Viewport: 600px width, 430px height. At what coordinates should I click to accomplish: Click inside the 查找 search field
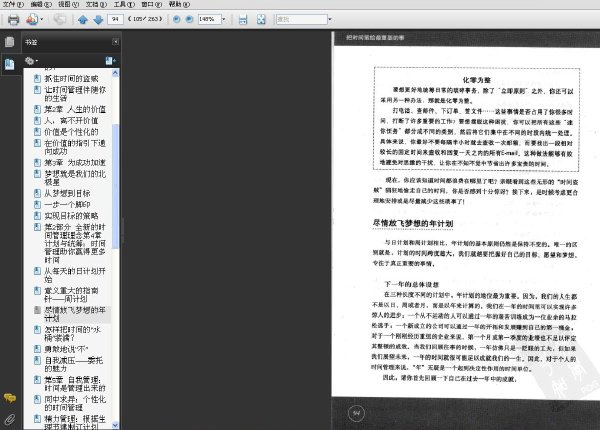click(302, 19)
